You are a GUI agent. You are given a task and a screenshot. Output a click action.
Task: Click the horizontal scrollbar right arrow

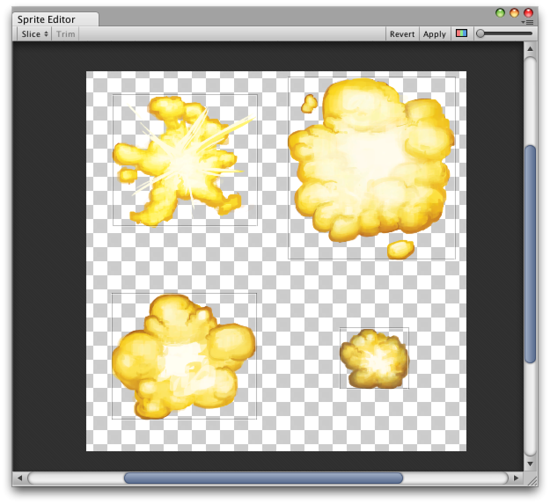pyautogui.click(x=516, y=478)
